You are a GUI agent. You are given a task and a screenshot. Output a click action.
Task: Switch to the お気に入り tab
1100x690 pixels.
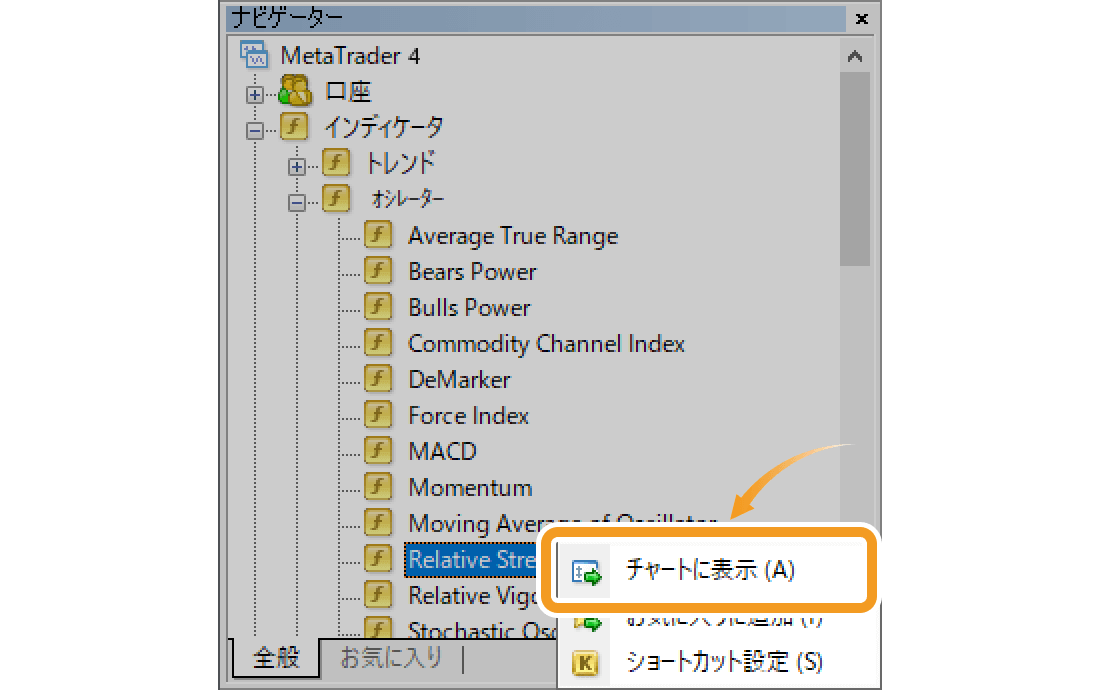pyautogui.click(x=391, y=657)
